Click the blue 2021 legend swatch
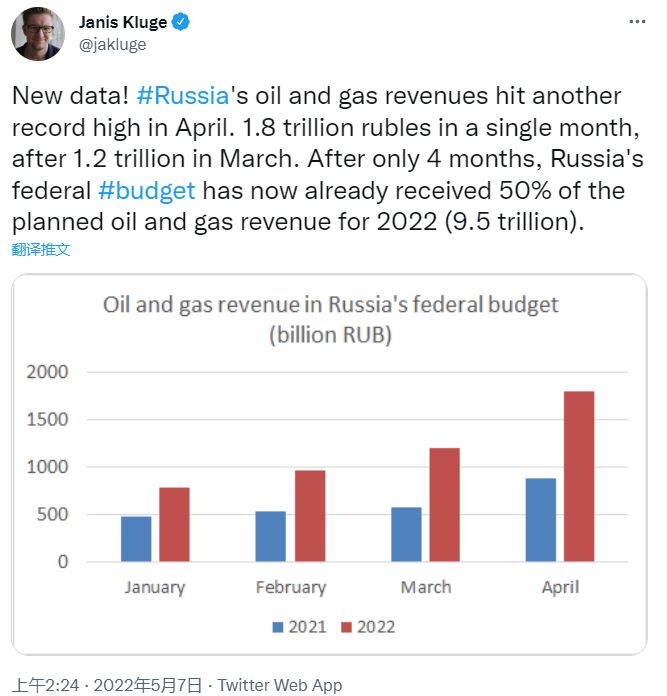The height and width of the screenshot is (696, 667). (x=278, y=627)
